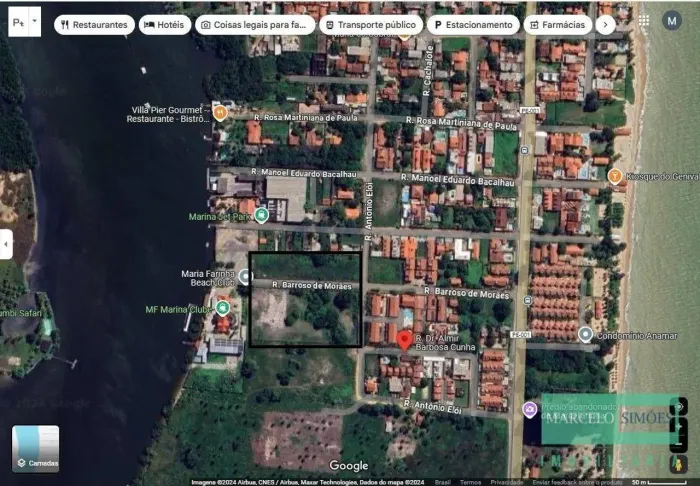Select the Farmácias chip
This screenshot has height=486, width=700.
click(x=558, y=25)
